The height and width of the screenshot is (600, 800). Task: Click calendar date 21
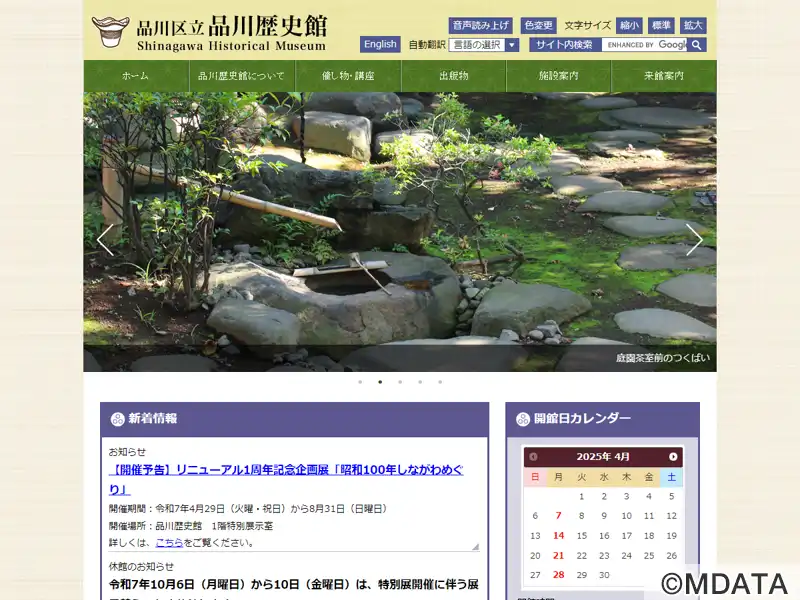pos(558,556)
